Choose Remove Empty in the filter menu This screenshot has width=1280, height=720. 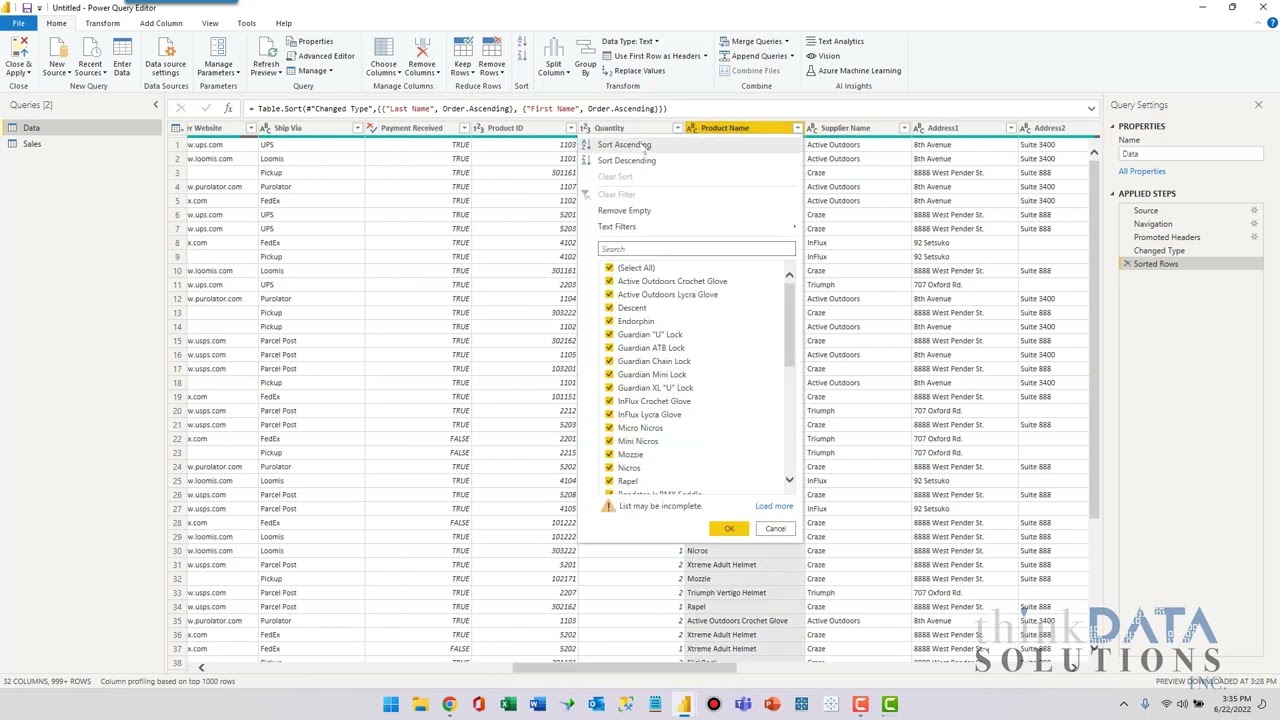(624, 210)
